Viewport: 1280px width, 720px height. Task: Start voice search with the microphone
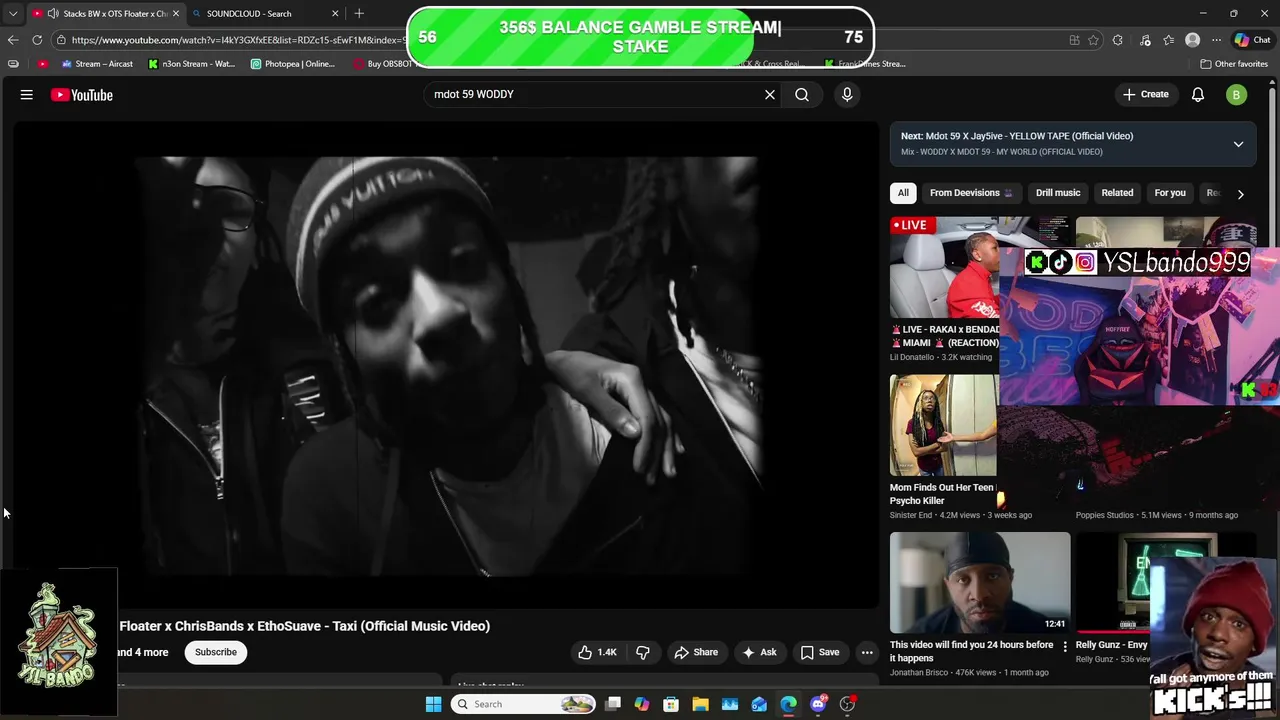pos(847,95)
